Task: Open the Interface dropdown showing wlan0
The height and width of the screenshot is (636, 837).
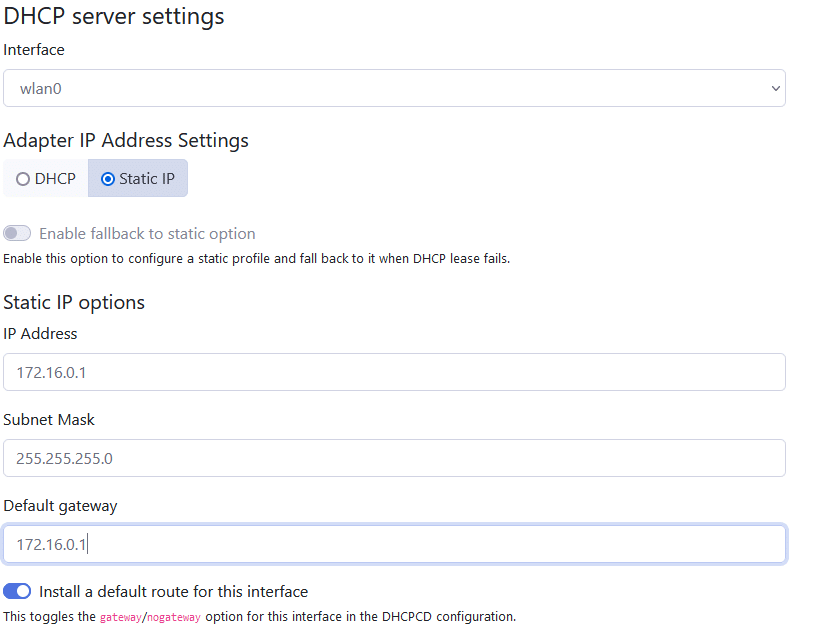Action: coord(393,88)
